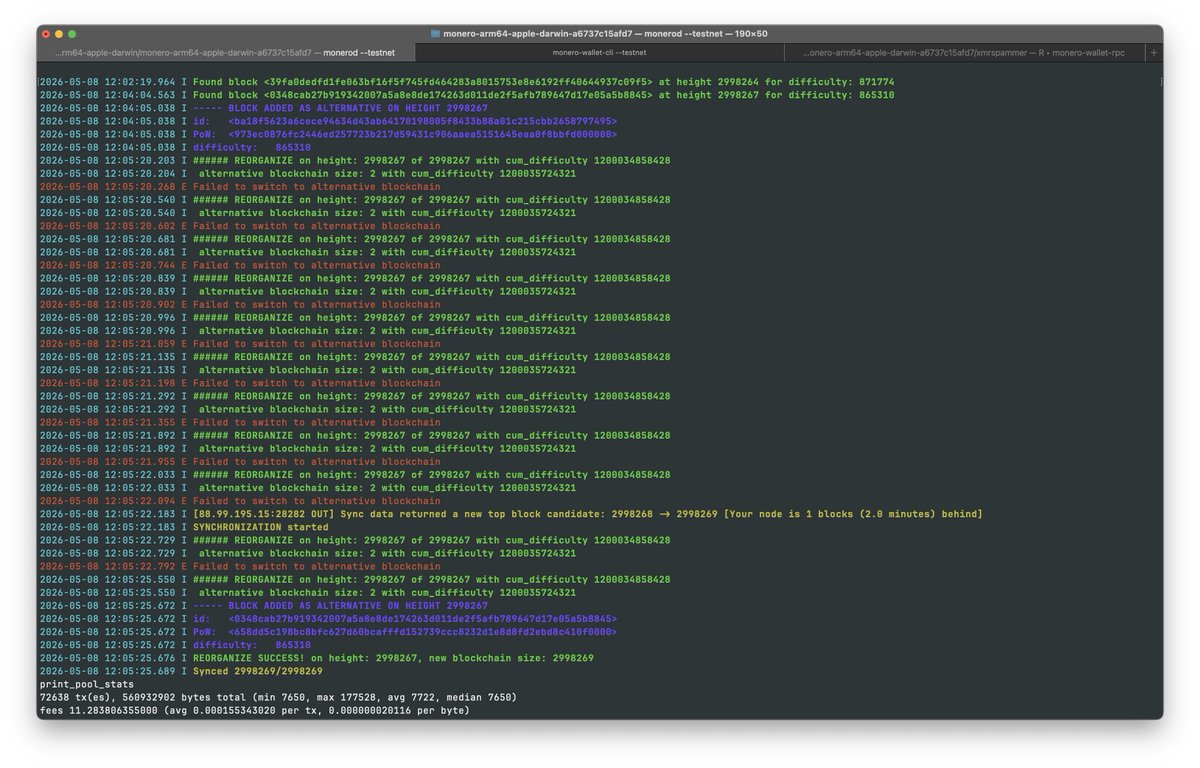The width and height of the screenshot is (1200, 768).
Task: Click the PoW line starting 658dd5c198bc8bfc
Action: point(328,632)
